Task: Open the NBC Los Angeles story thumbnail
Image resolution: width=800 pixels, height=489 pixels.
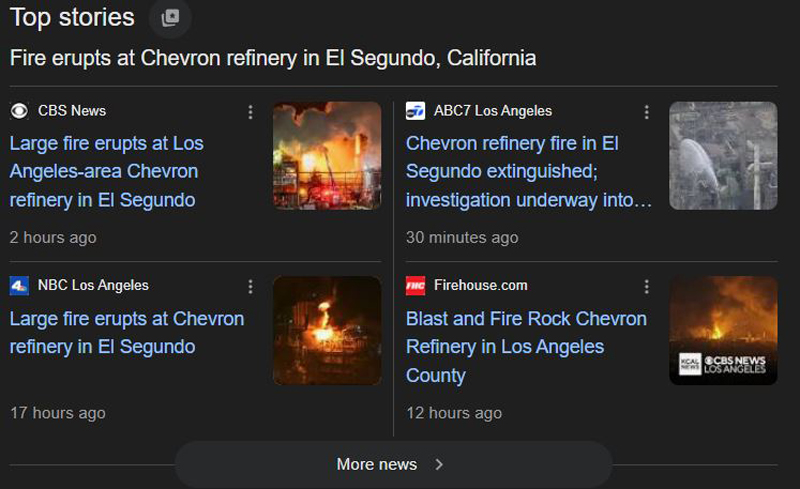Action: click(x=327, y=330)
